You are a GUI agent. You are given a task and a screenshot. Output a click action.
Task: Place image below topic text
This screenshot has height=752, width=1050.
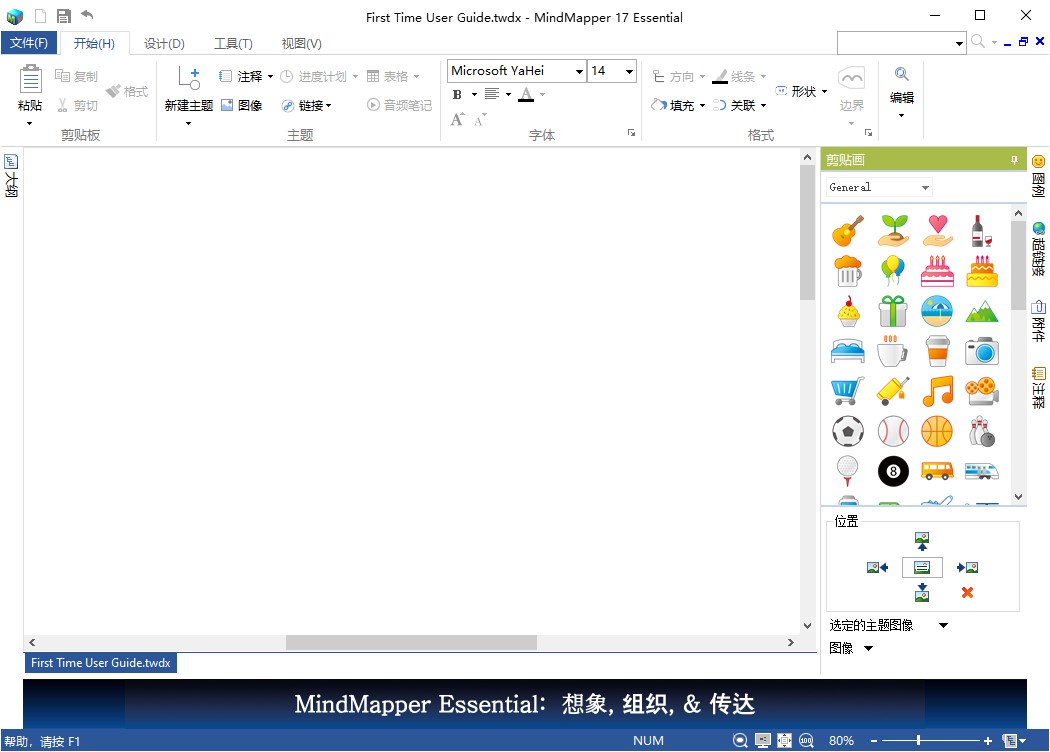click(922, 592)
